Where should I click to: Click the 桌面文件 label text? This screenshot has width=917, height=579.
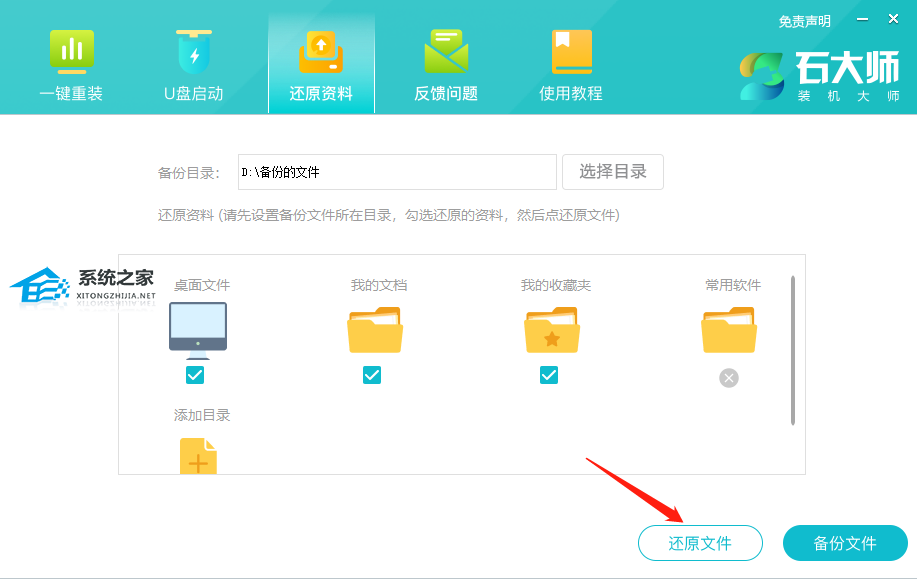[x=202, y=285]
